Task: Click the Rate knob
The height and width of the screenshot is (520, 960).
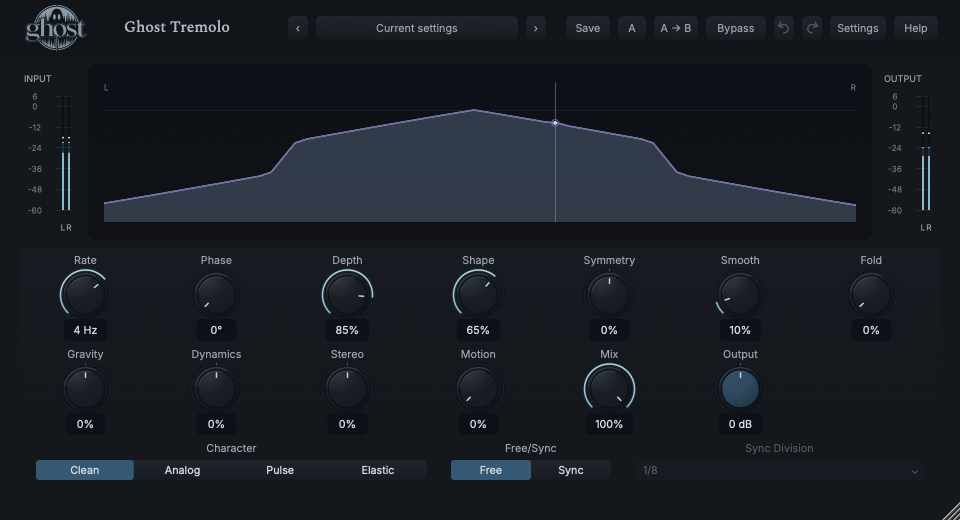Action: click(85, 295)
